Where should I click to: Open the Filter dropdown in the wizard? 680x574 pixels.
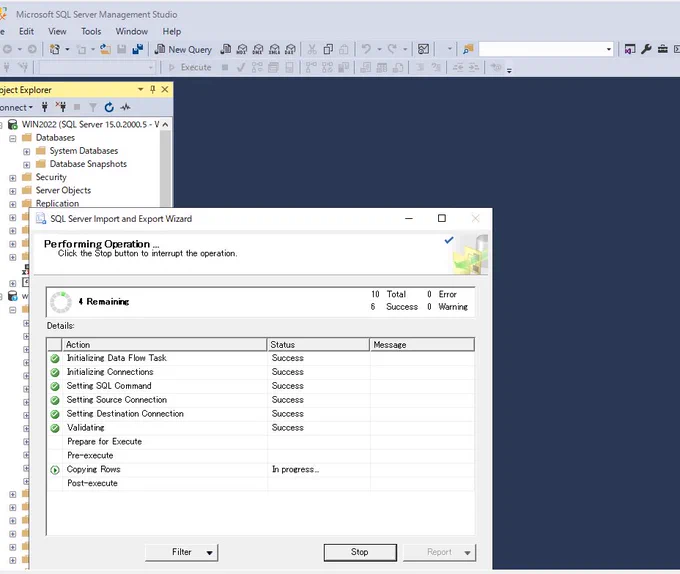[209, 553]
